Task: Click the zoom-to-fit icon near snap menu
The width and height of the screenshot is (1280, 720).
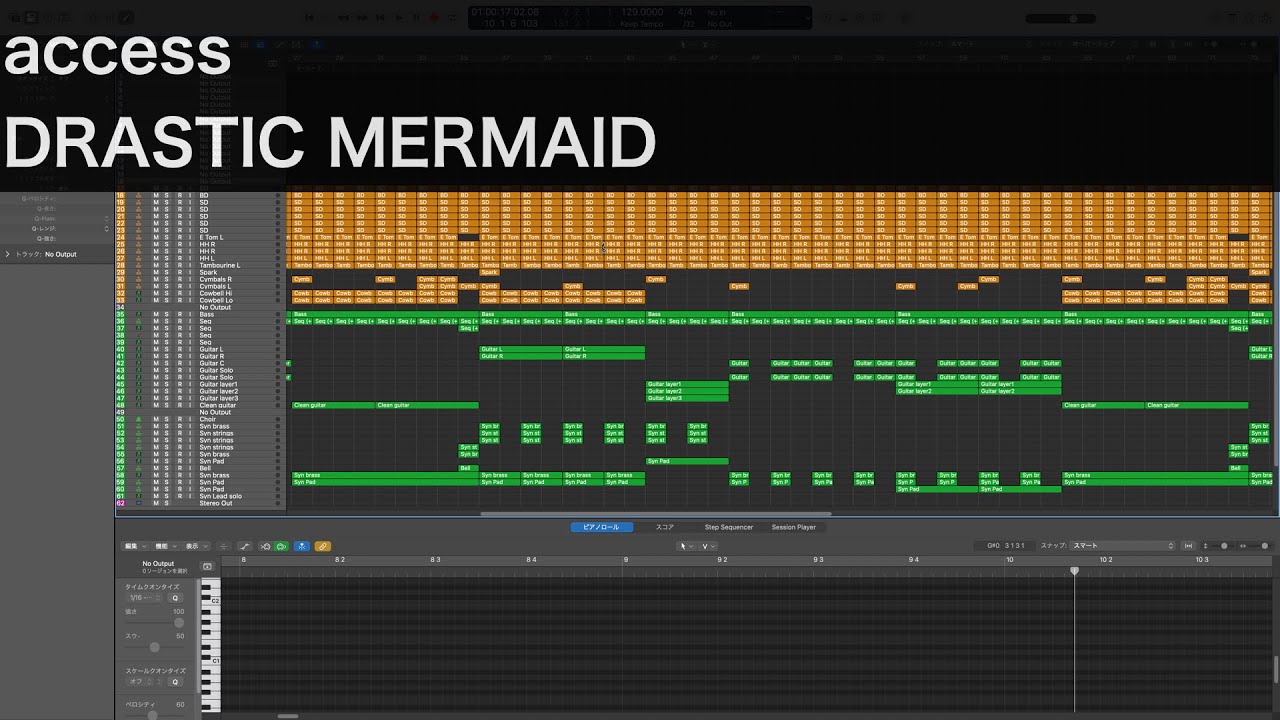Action: (1188, 546)
